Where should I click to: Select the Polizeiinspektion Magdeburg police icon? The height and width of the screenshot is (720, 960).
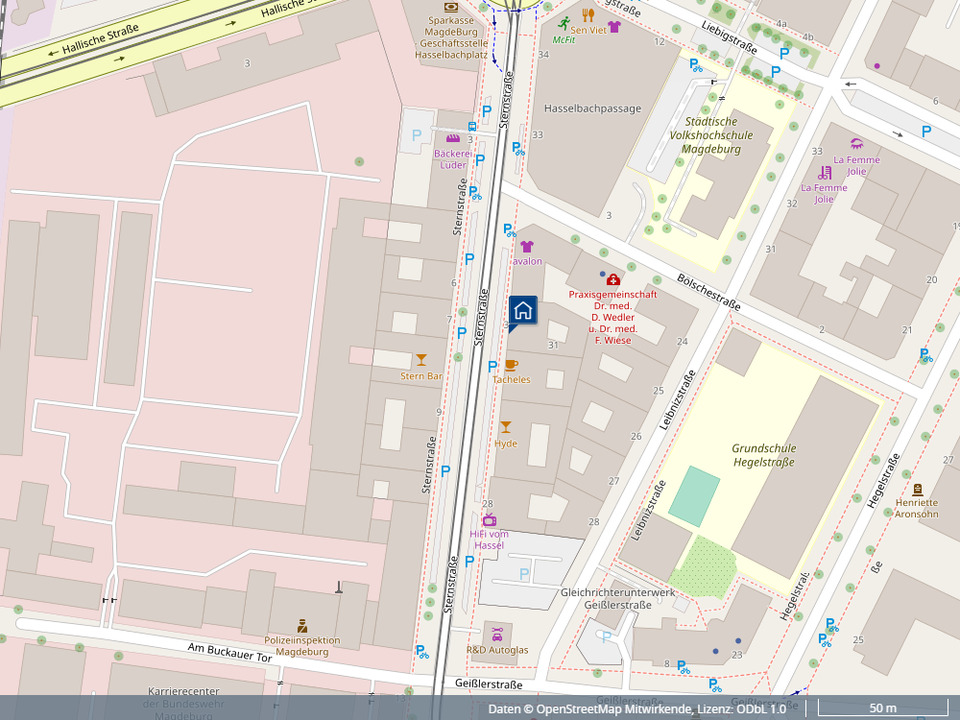pyautogui.click(x=302, y=625)
